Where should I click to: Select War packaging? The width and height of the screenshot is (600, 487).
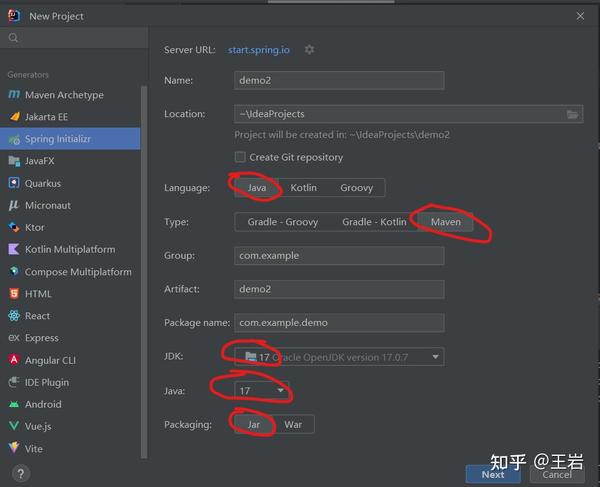click(293, 424)
